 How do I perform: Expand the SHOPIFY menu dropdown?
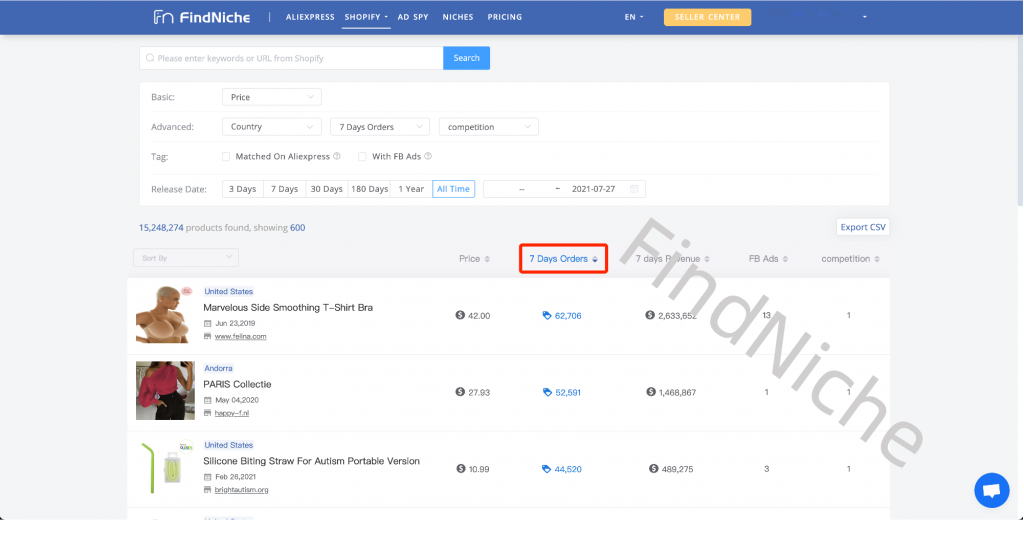pyautogui.click(x=366, y=17)
